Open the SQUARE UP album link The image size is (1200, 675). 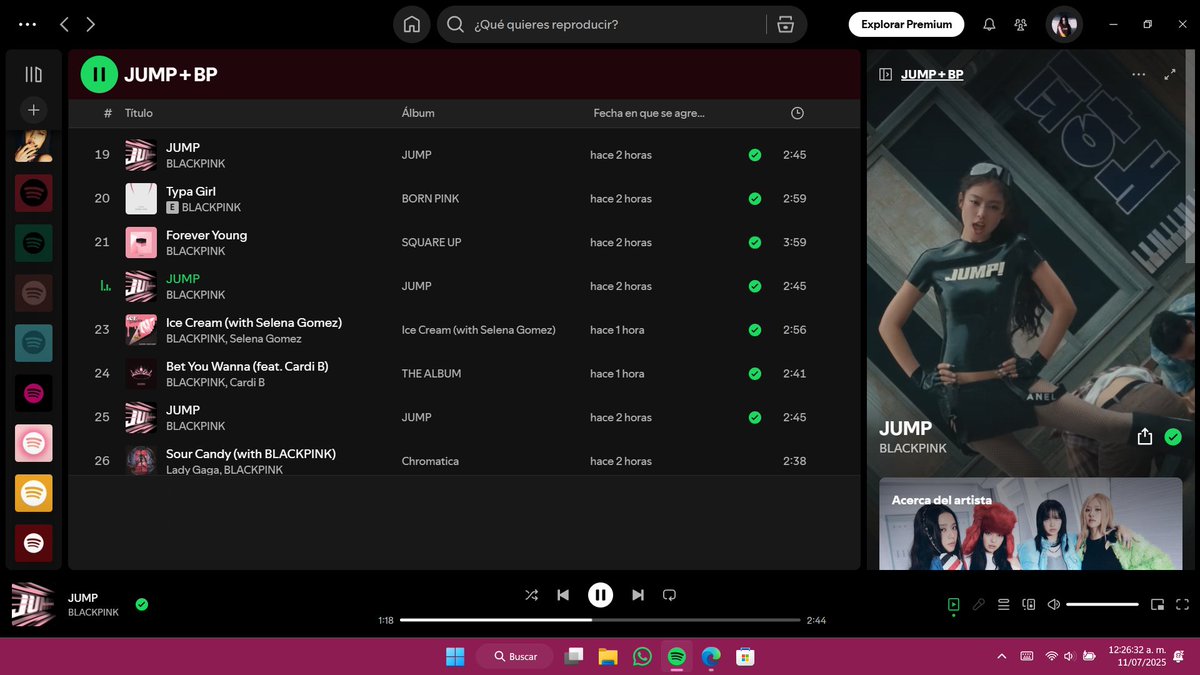(x=431, y=242)
